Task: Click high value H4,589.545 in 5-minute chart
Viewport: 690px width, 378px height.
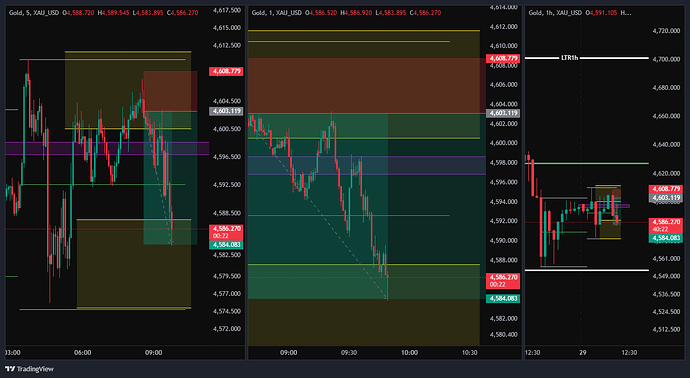Action: pyautogui.click(x=114, y=13)
